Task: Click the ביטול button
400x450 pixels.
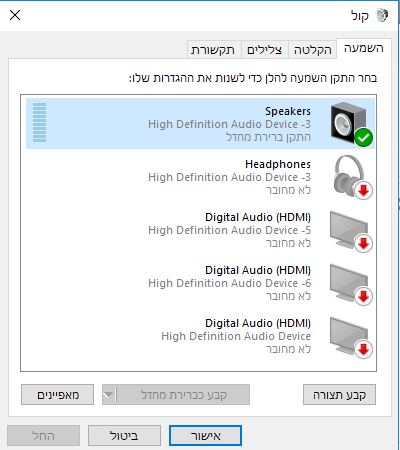Action: click(x=124, y=435)
